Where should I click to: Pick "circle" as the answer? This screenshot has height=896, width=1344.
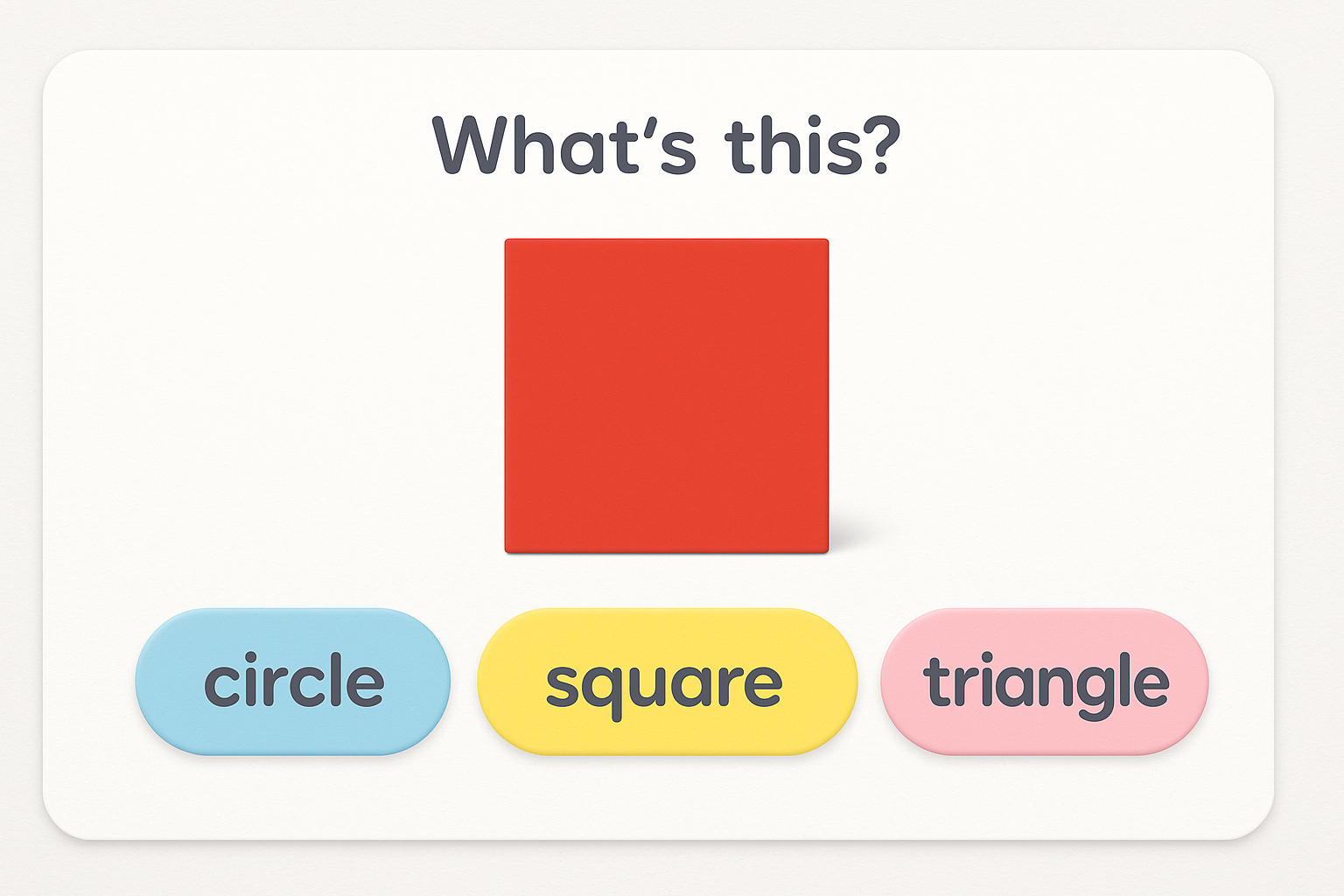[293, 682]
